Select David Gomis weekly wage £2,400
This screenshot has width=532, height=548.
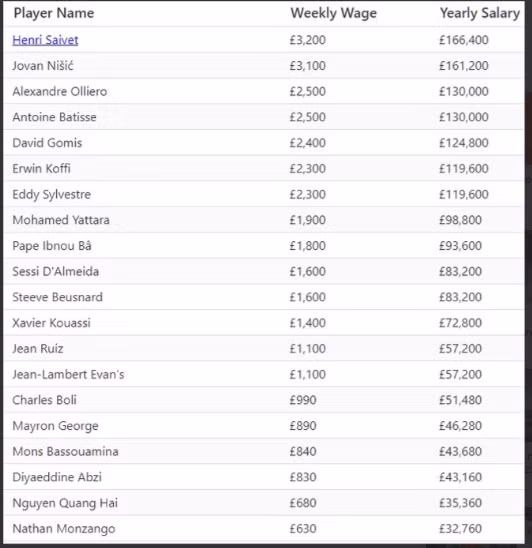coord(308,143)
